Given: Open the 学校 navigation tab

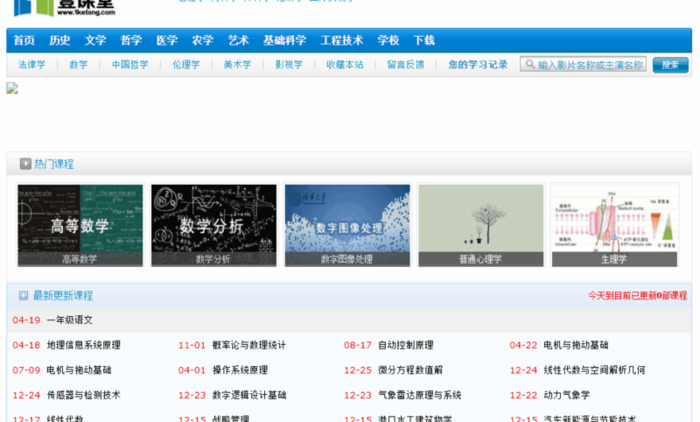Looking at the screenshot, I should pos(388,41).
